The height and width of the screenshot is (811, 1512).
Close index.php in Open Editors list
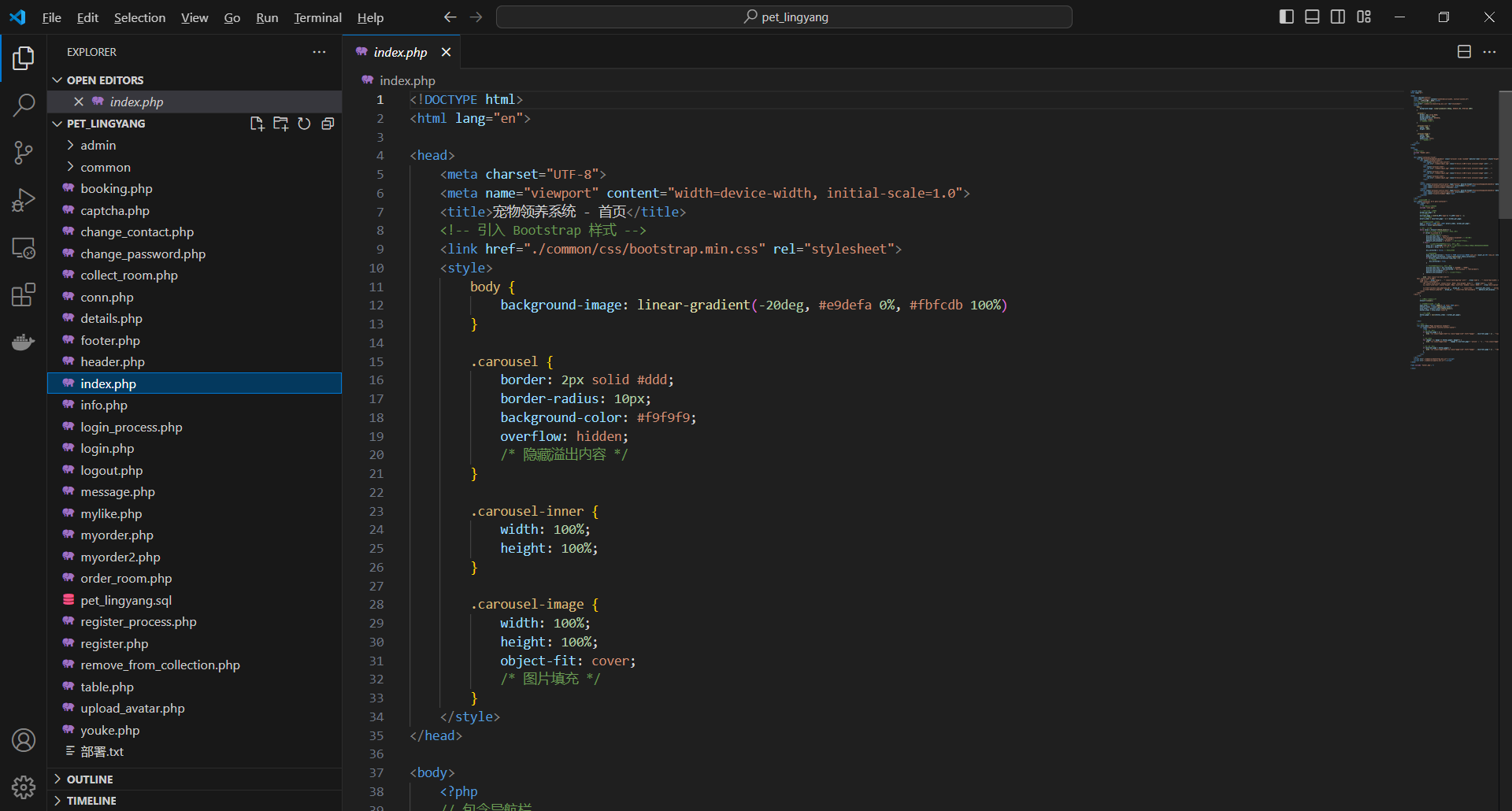click(79, 102)
